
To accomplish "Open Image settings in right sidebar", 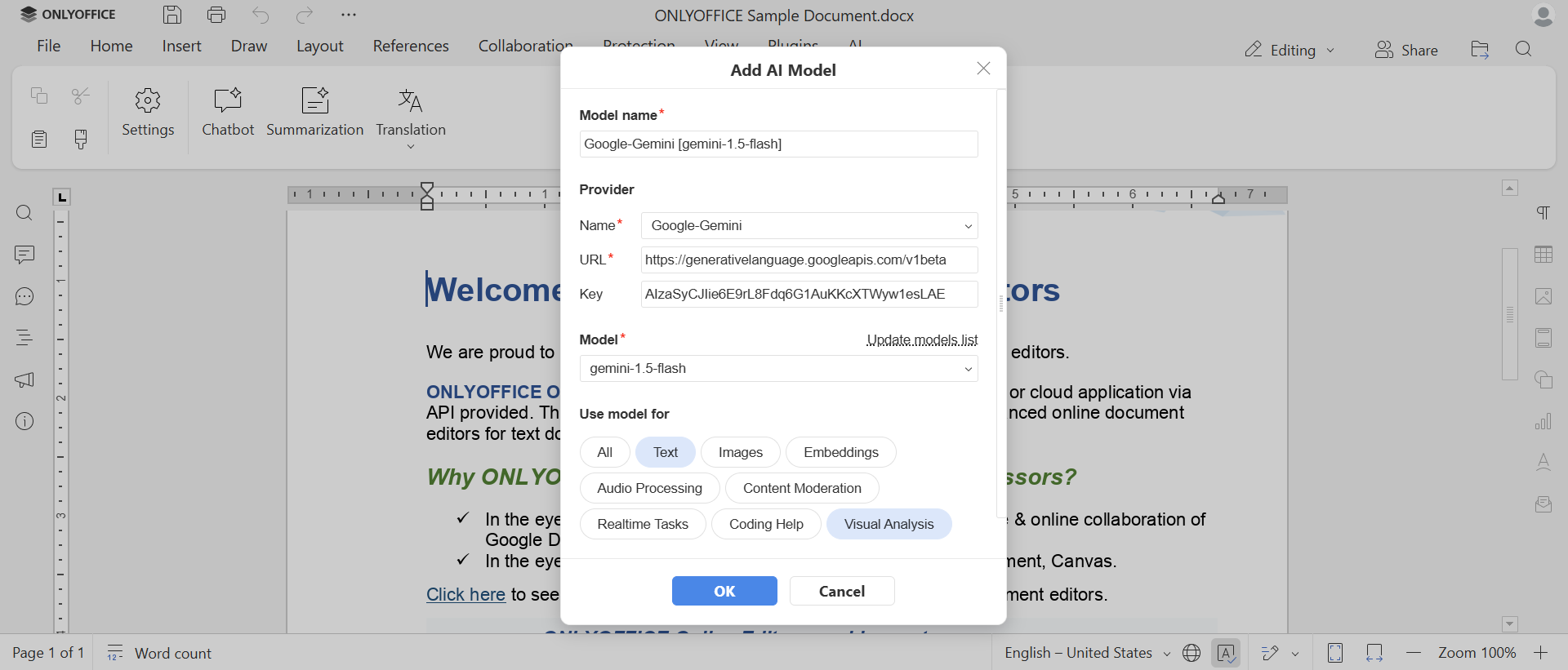I will (1543, 296).
